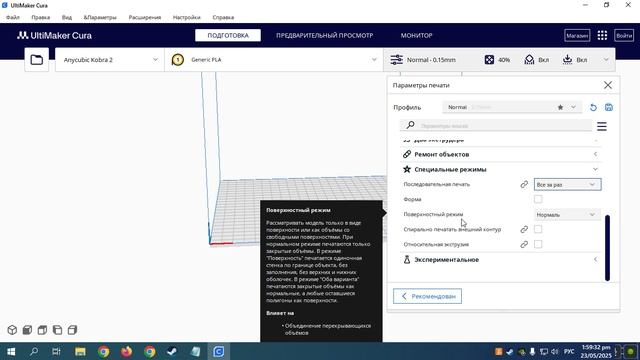Image resolution: width=640 pixels, height=360 pixels.
Task: Click link icon next to spiralize outer contour
Action: [524, 229]
